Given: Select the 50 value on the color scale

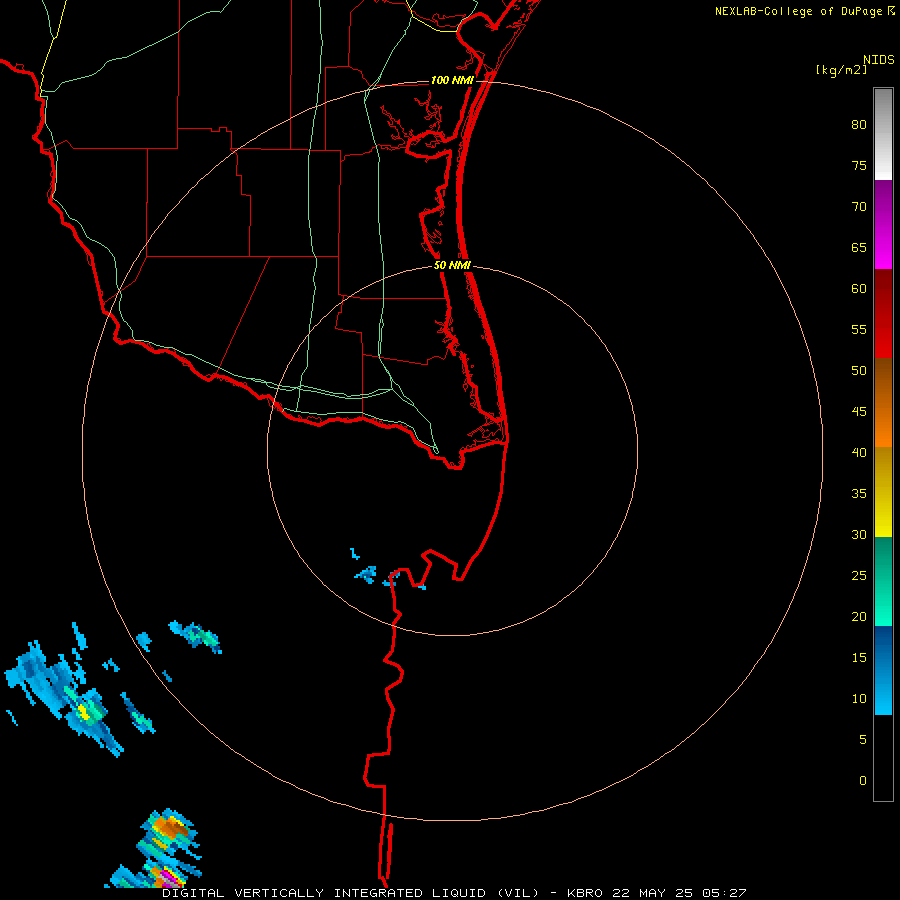Looking at the screenshot, I should click(x=859, y=370).
